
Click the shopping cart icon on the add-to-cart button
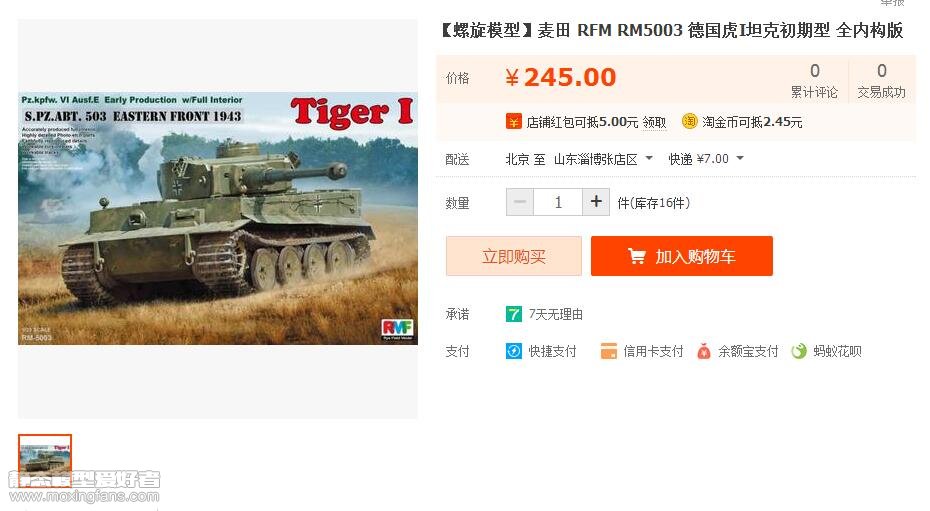(636, 256)
